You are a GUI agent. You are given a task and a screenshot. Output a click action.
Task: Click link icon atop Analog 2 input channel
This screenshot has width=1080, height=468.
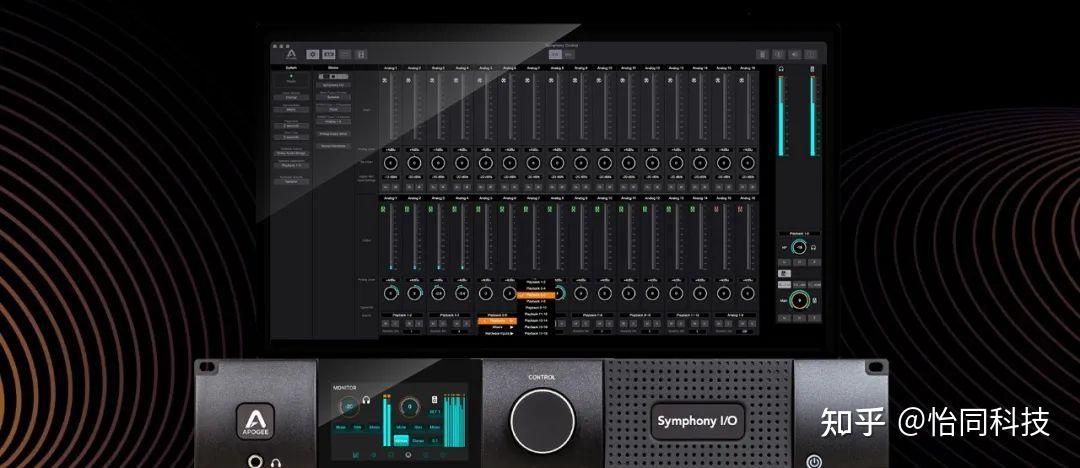pos(409,80)
